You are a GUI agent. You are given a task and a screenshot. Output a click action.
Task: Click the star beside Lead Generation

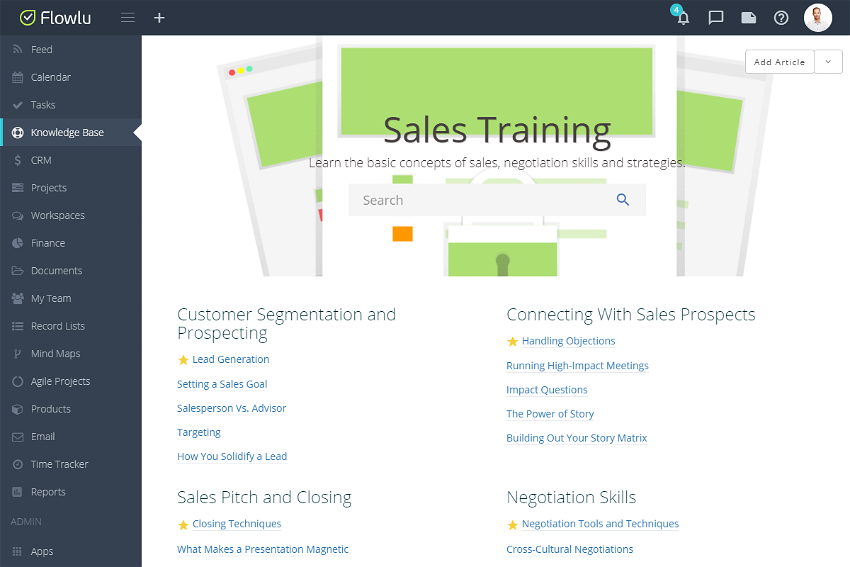(x=183, y=360)
